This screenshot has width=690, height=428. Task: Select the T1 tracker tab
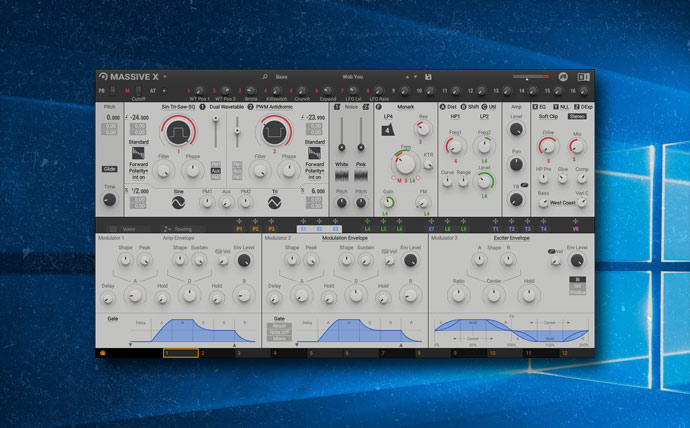tap(495, 229)
